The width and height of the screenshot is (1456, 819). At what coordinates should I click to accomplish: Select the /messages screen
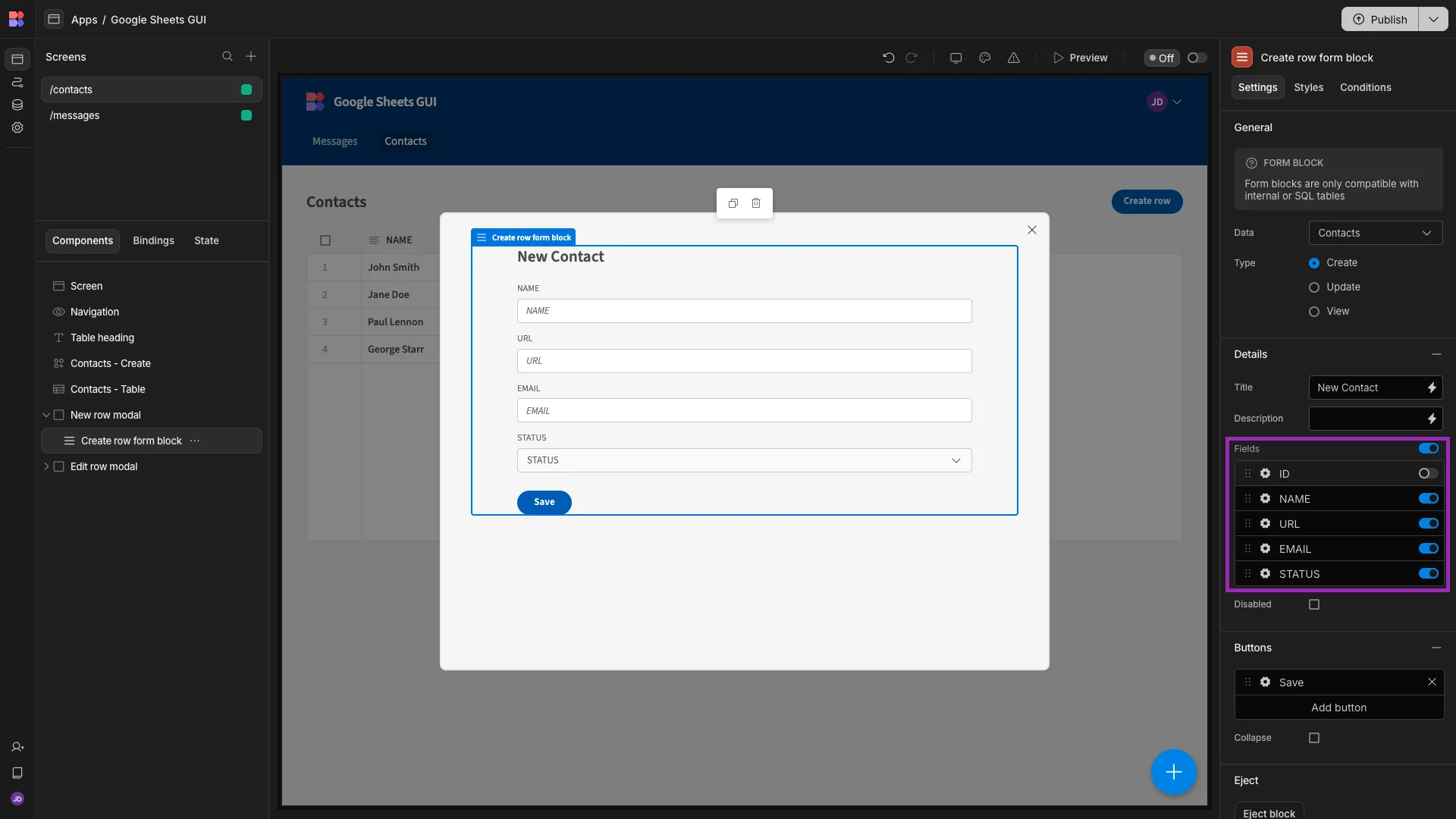click(151, 115)
